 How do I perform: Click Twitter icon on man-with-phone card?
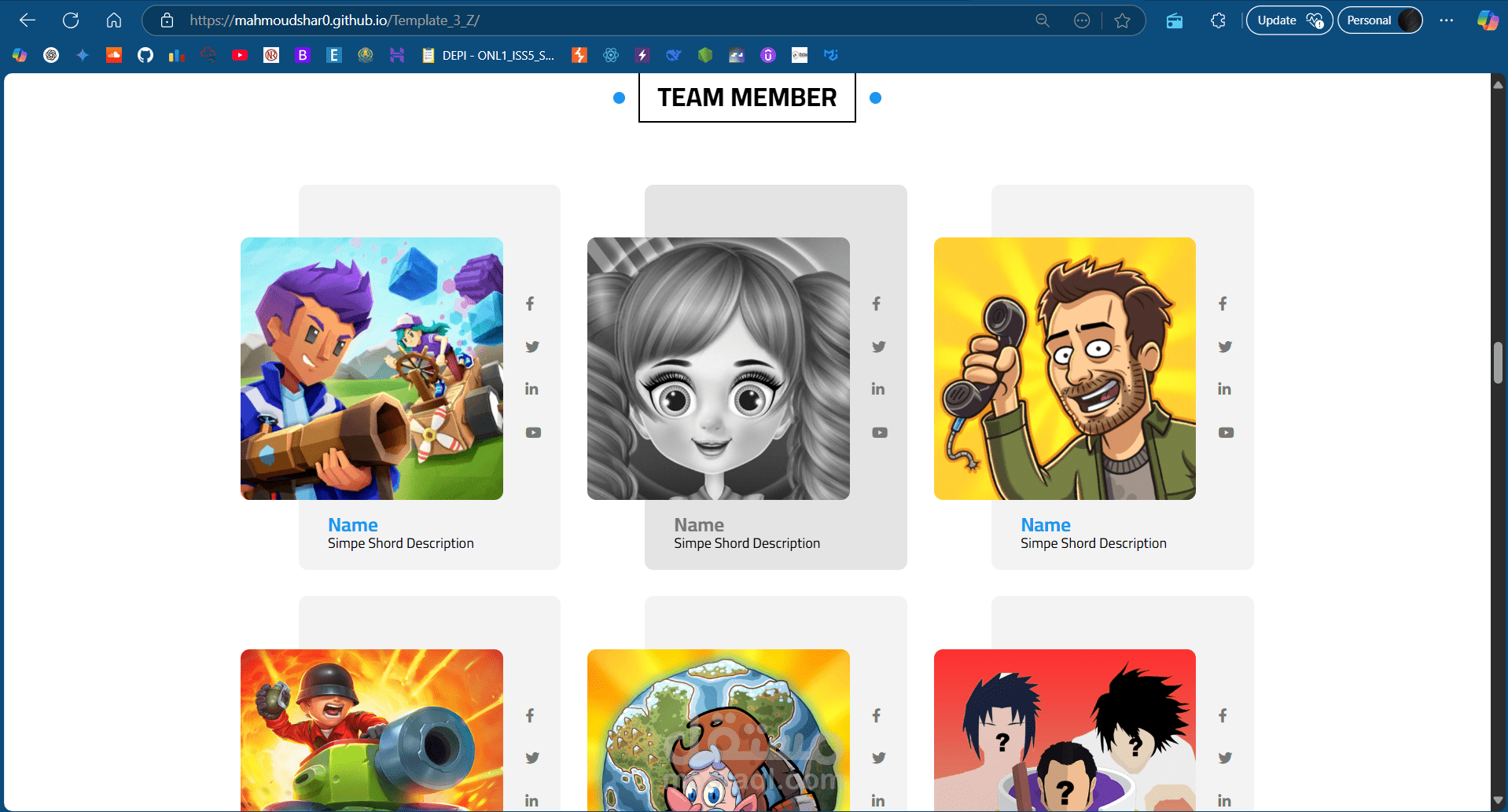tap(1225, 347)
